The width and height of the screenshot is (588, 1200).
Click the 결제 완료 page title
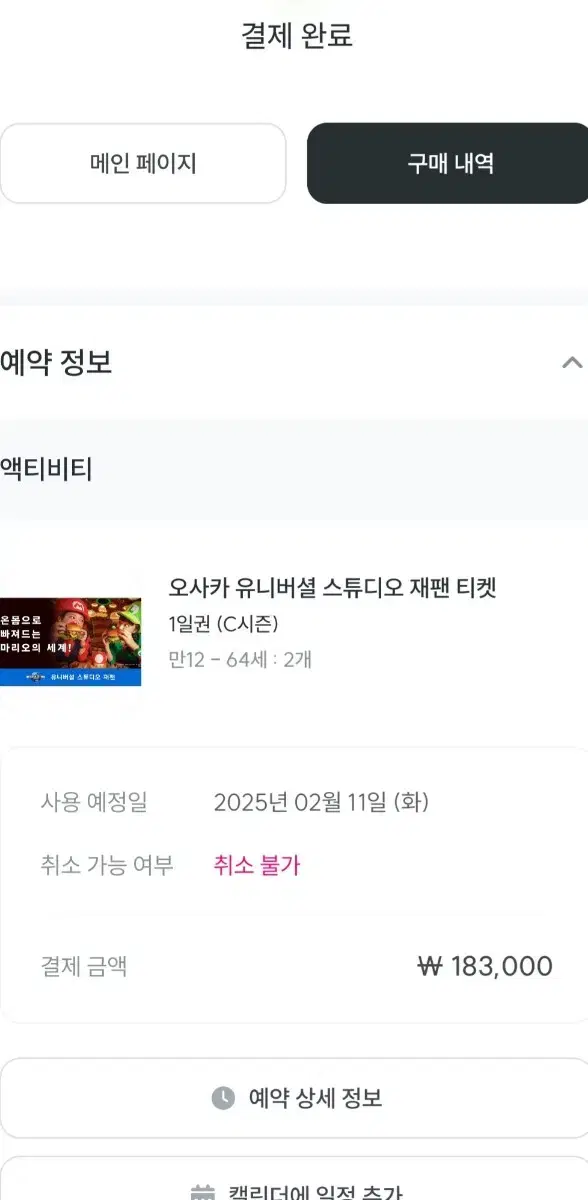click(297, 36)
